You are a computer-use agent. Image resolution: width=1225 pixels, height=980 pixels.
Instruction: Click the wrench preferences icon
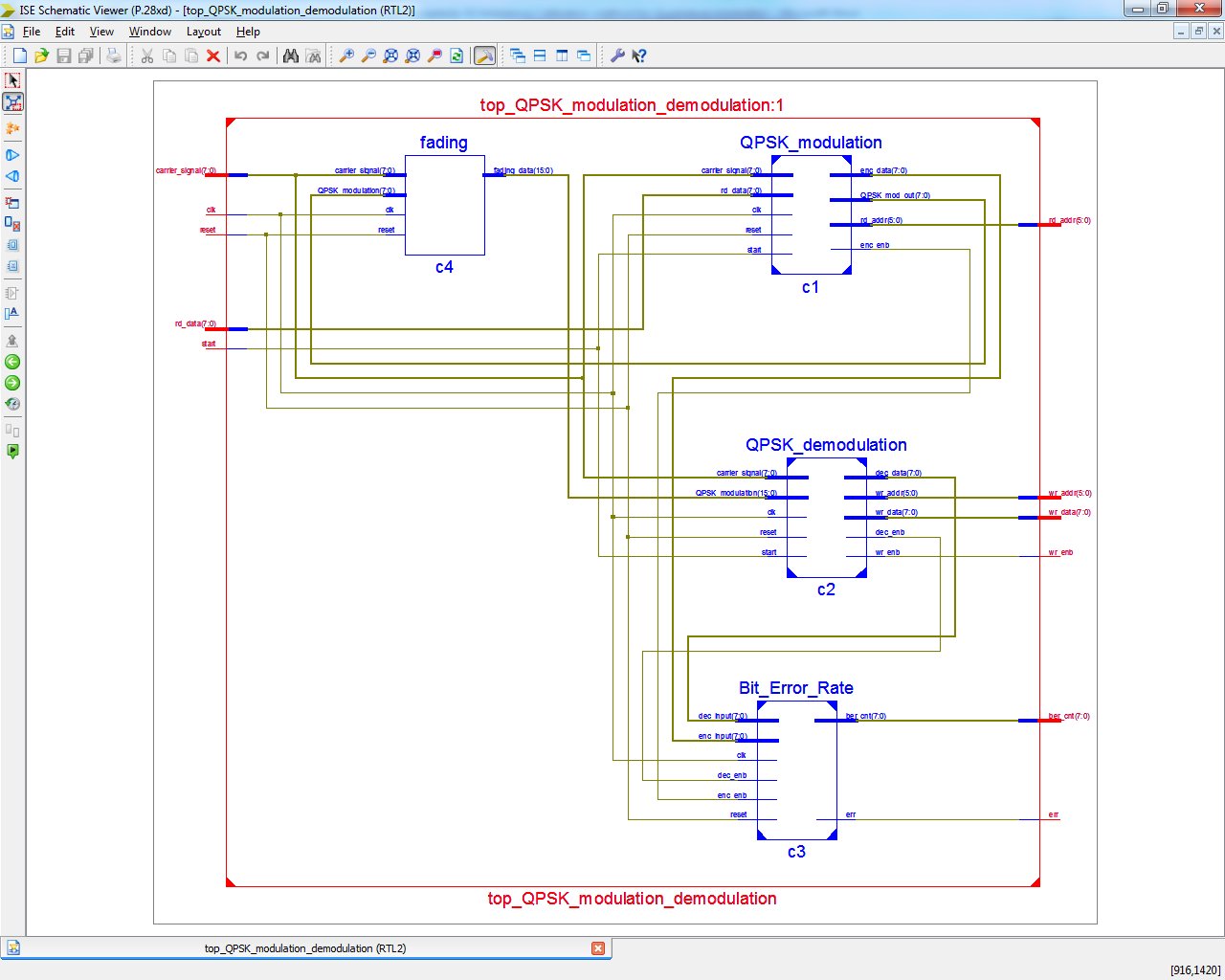click(x=617, y=56)
